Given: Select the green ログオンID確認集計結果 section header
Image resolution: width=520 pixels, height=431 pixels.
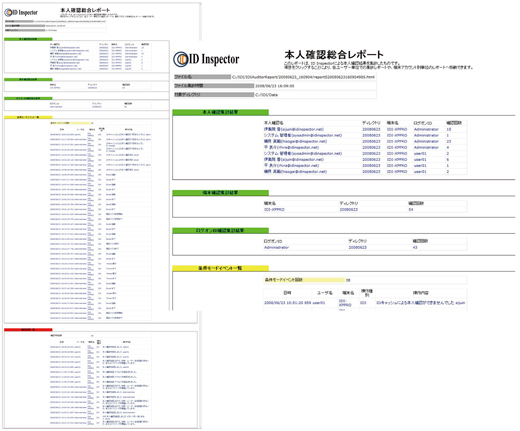Looking at the screenshot, I should (220, 231).
